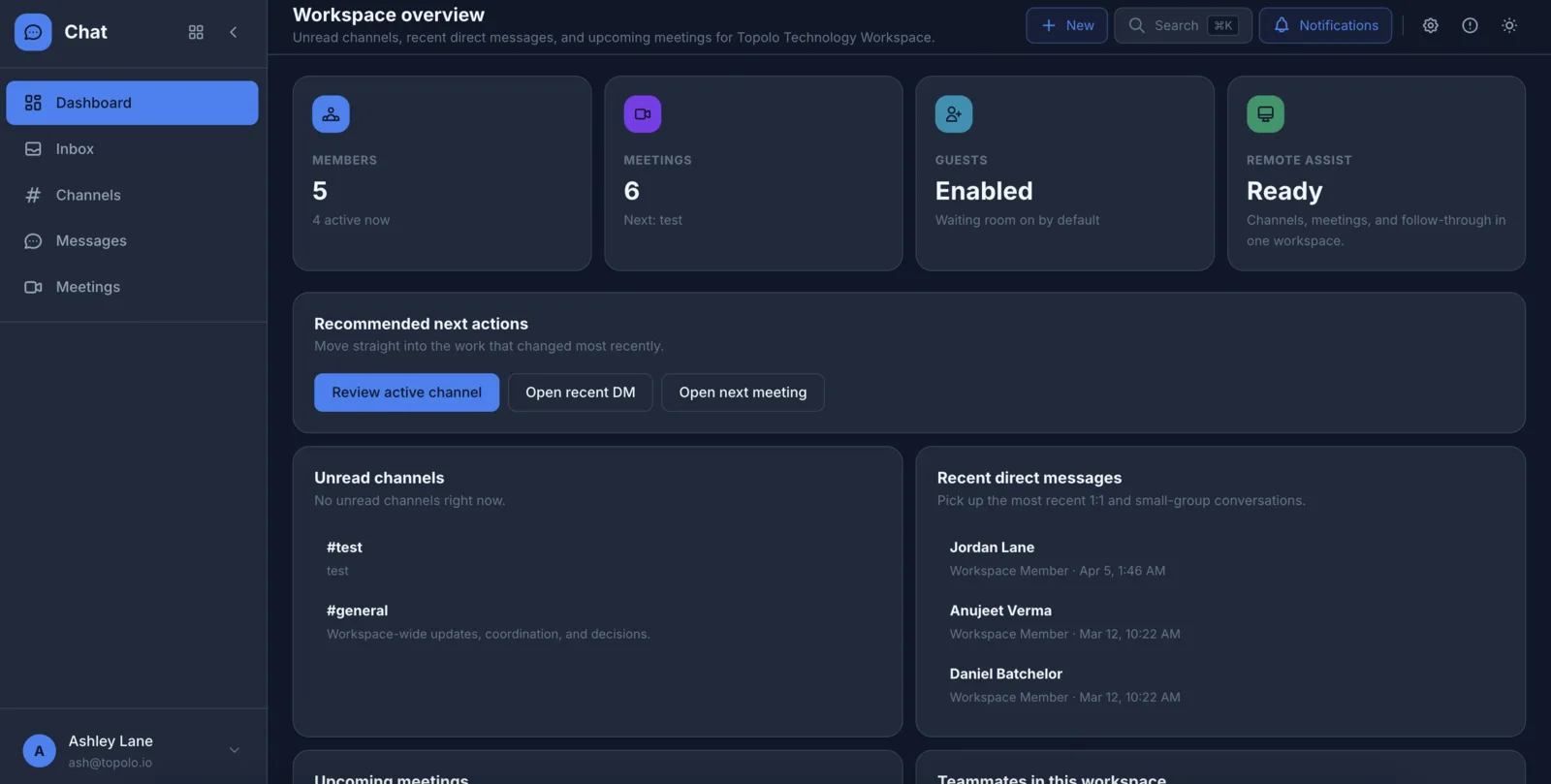Click the Open next meeting button

743,392
